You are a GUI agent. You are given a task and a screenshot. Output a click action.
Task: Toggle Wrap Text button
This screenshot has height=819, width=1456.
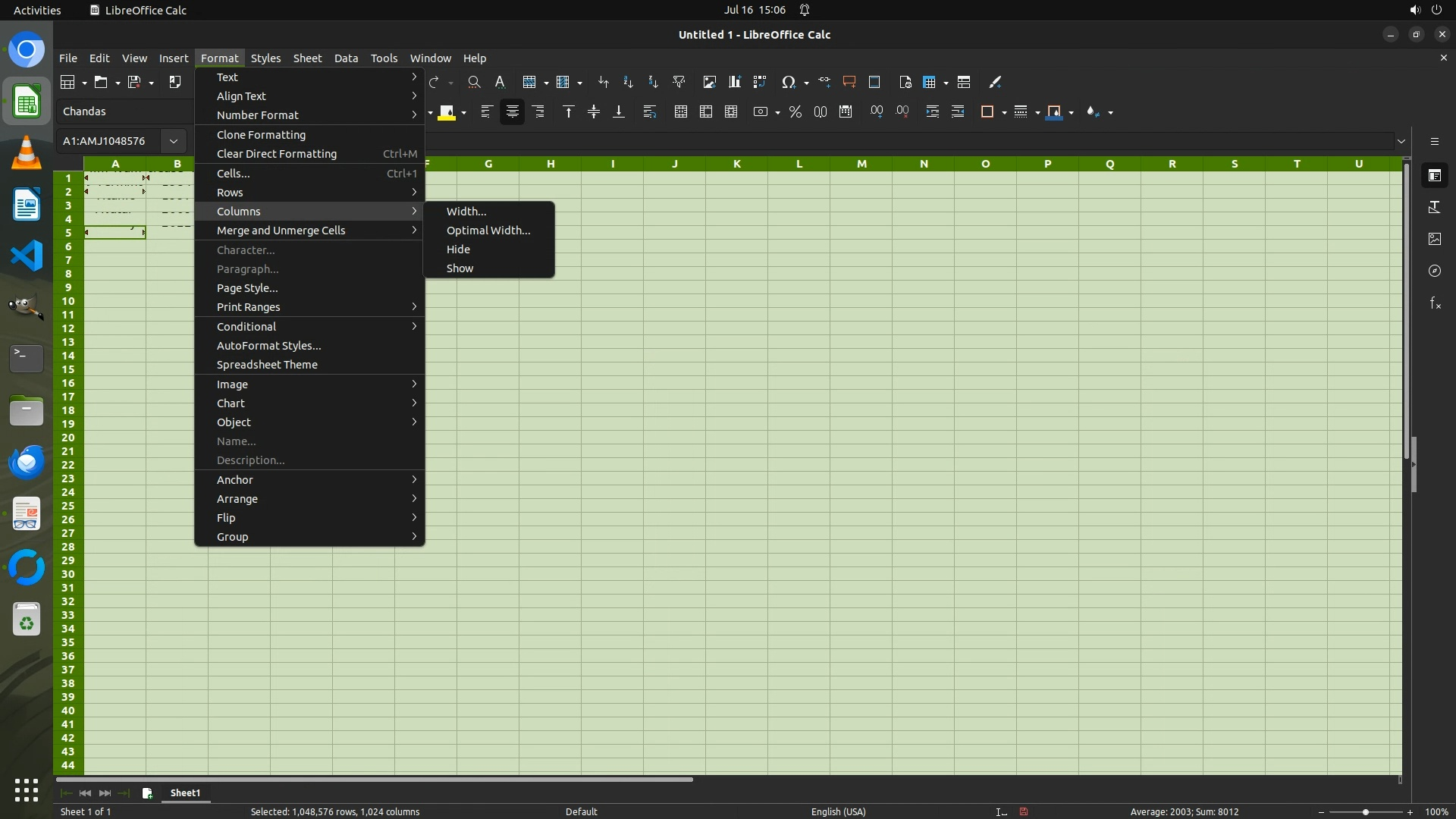(649, 112)
